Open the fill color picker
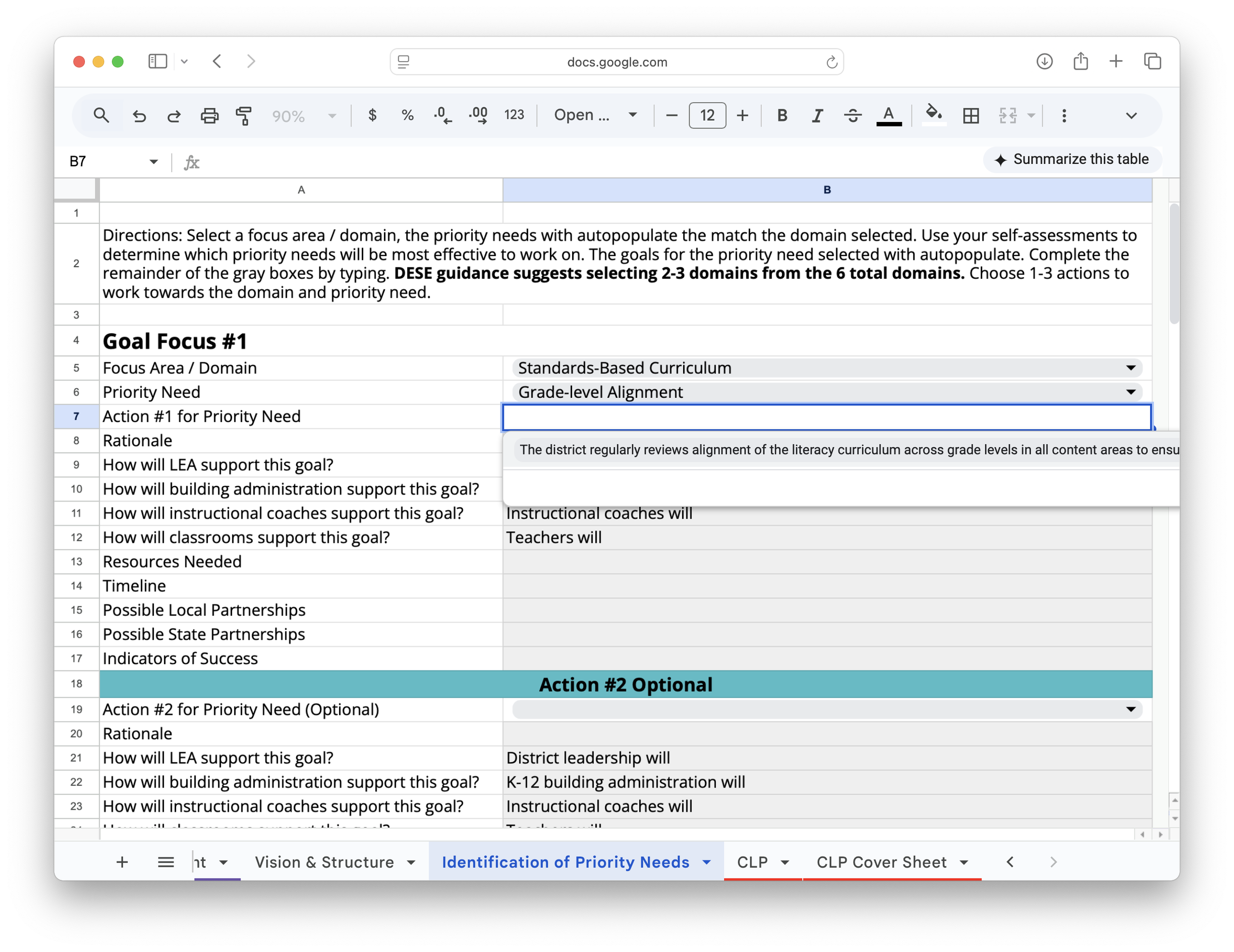1234x952 pixels. [933, 116]
